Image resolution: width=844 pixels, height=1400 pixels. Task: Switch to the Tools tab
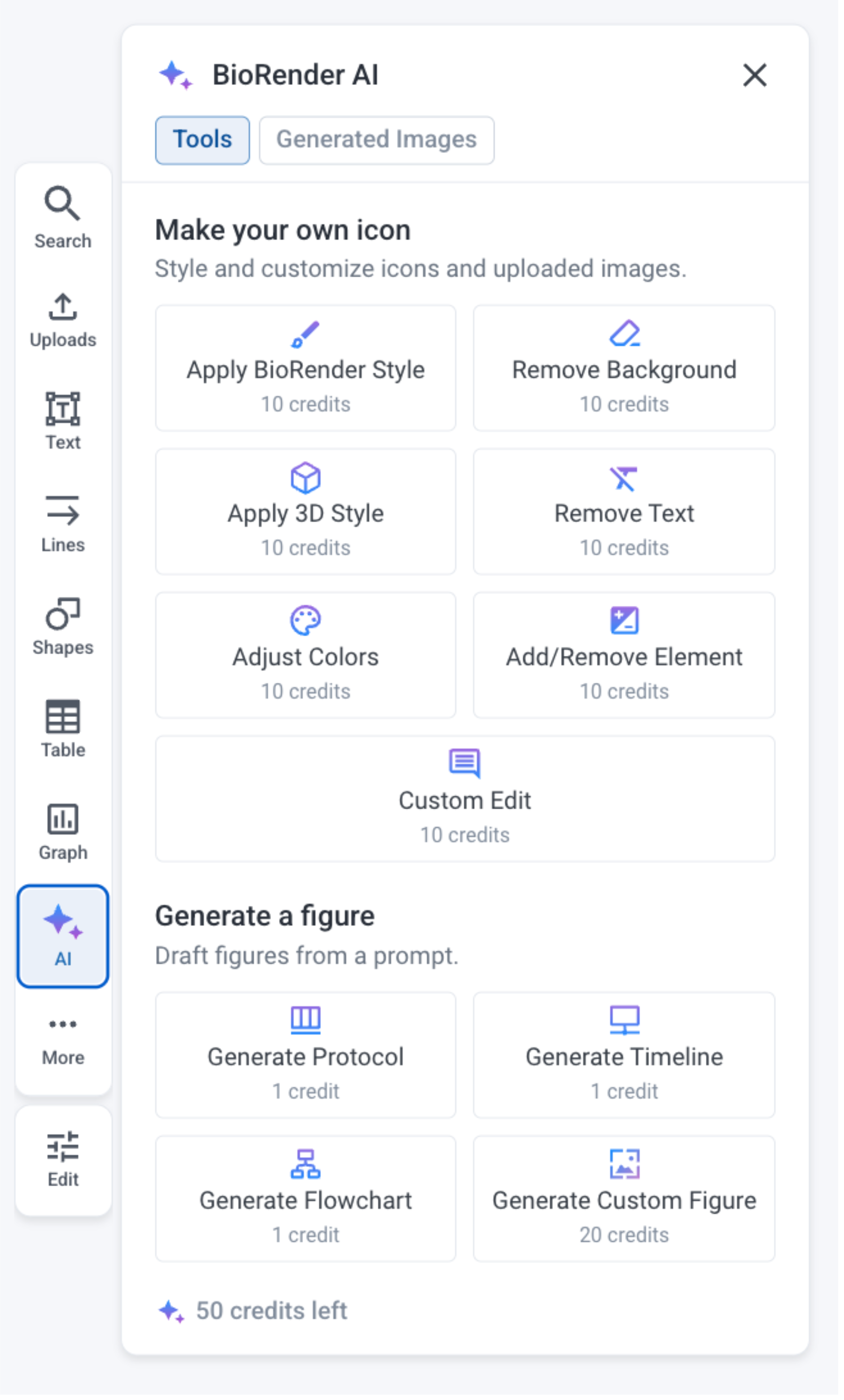(x=202, y=140)
